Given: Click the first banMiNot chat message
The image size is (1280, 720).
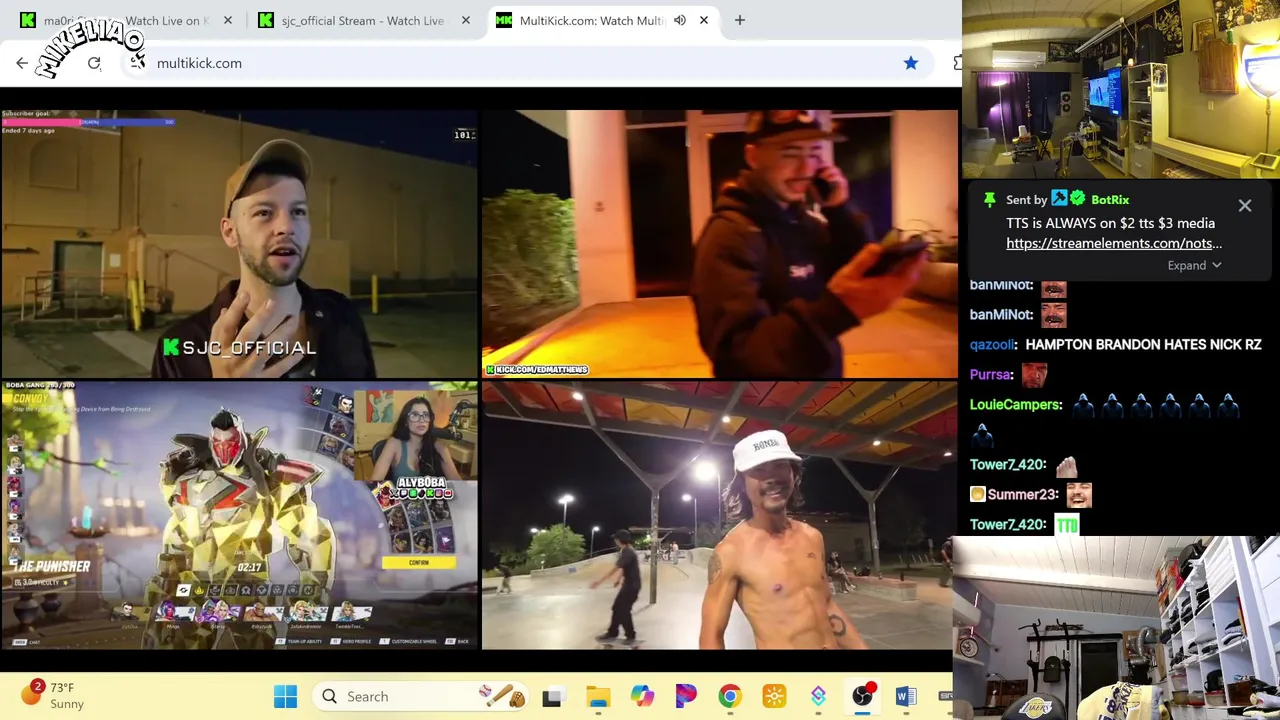Looking at the screenshot, I should tap(1018, 288).
